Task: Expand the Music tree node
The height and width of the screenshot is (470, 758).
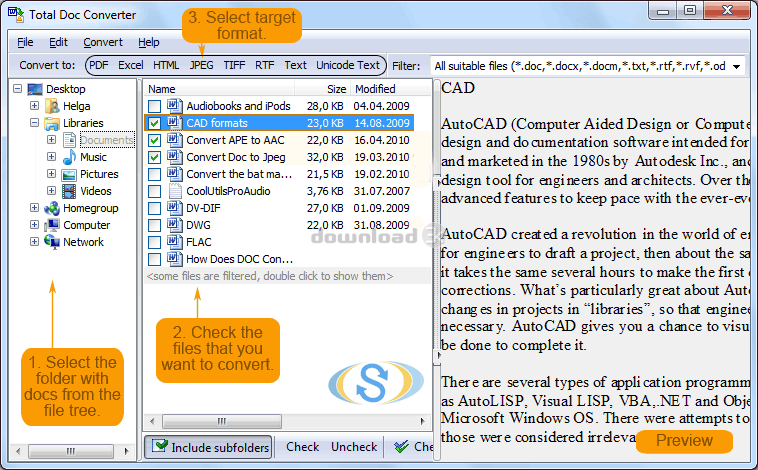Action: (51, 156)
